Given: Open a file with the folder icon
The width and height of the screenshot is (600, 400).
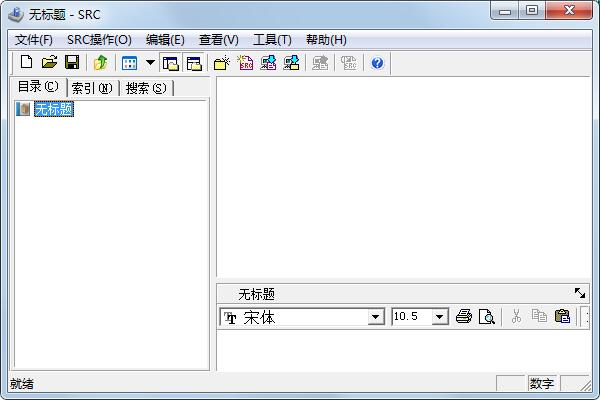Looking at the screenshot, I should coord(49,62).
